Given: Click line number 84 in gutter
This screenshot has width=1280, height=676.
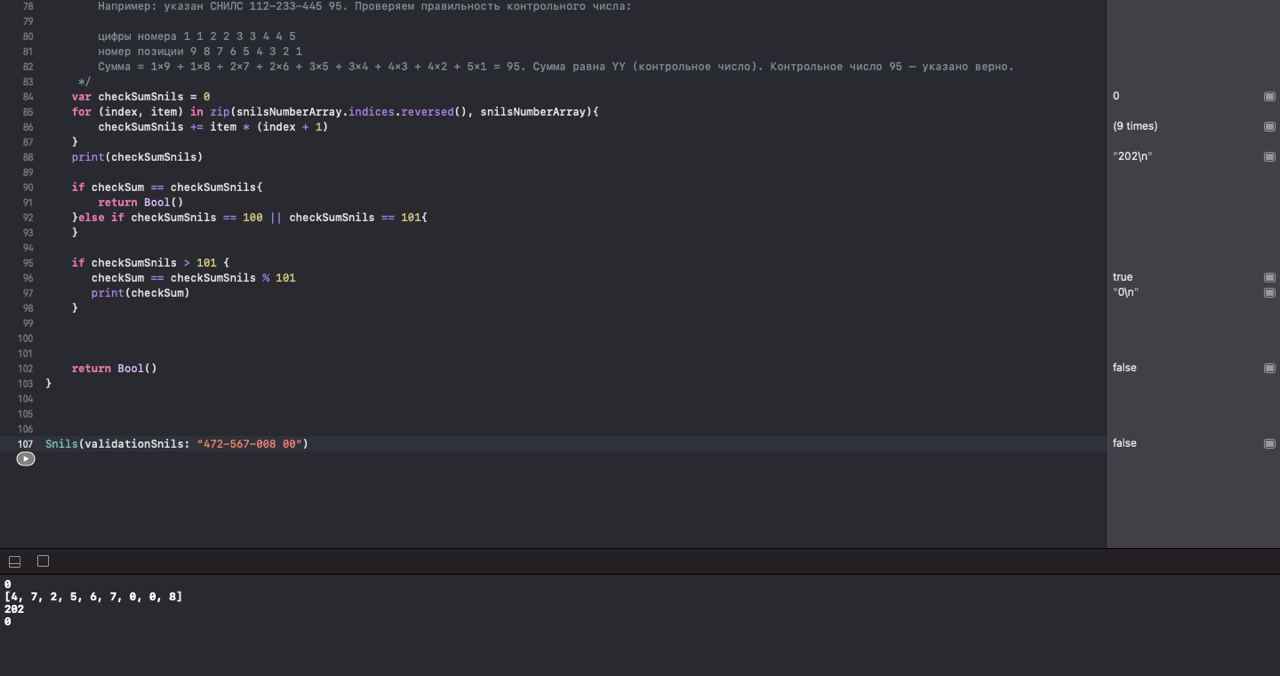Looking at the screenshot, I should [26, 97].
